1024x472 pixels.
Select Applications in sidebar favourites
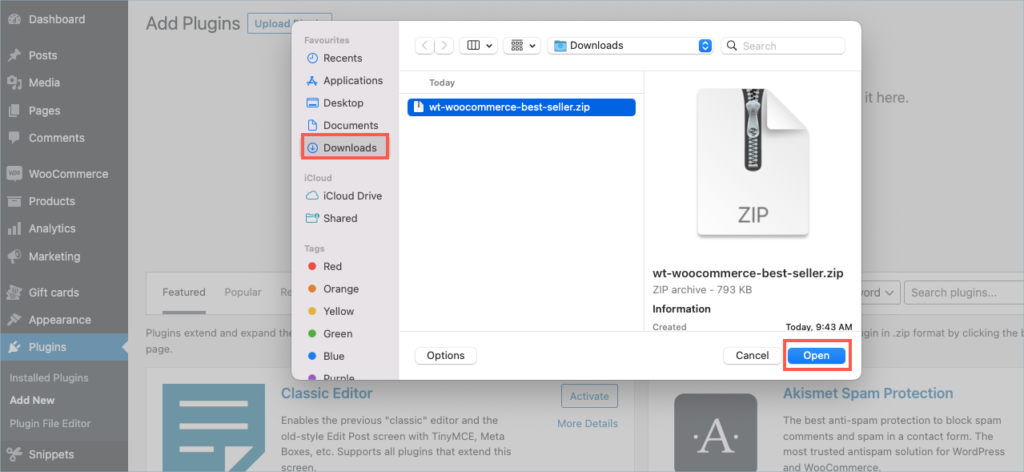[x=344, y=80]
